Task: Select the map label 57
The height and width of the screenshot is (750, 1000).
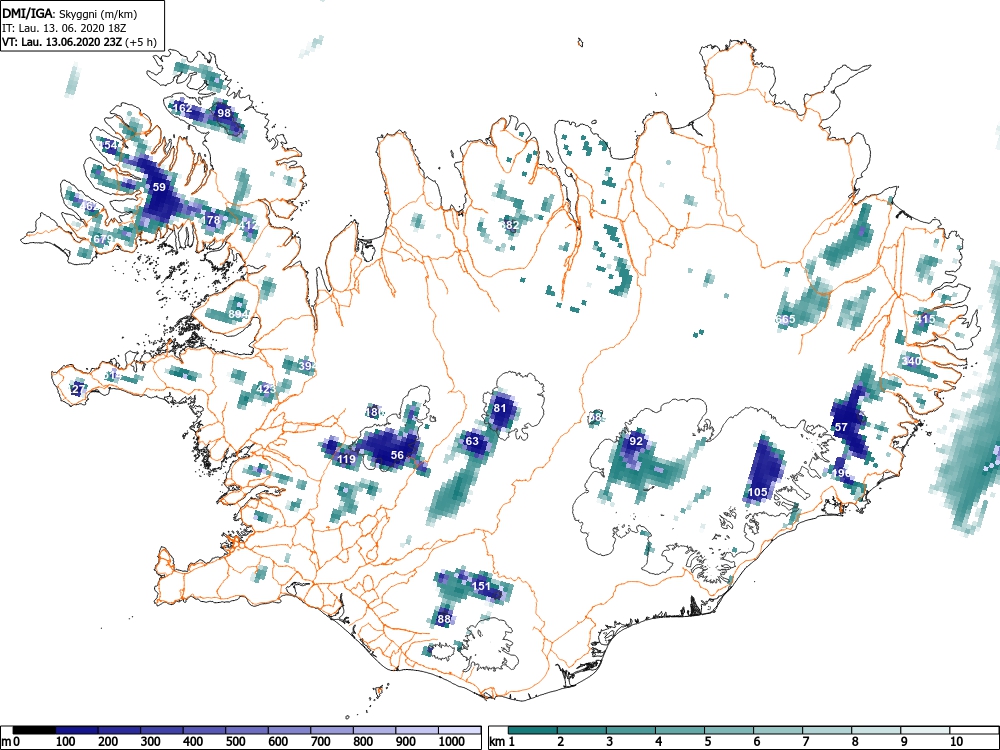Action: (841, 427)
